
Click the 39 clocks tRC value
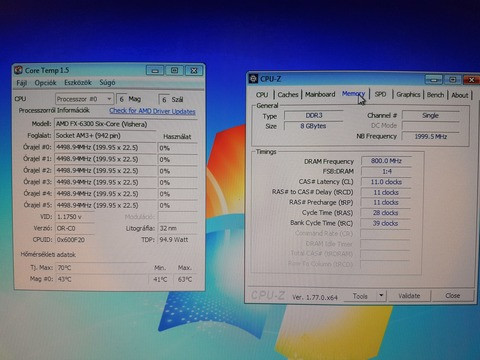(x=386, y=223)
